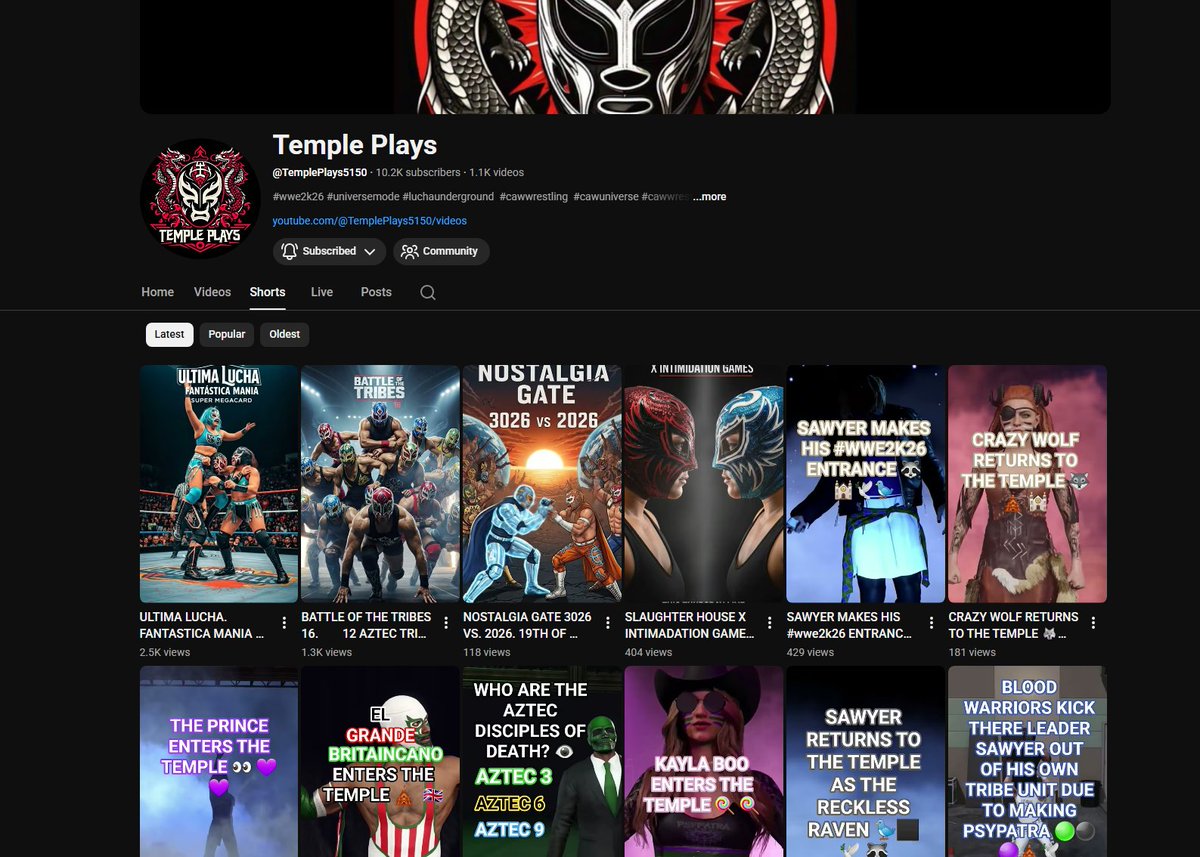Click the #luchaunderground hashtag

[x=448, y=197]
